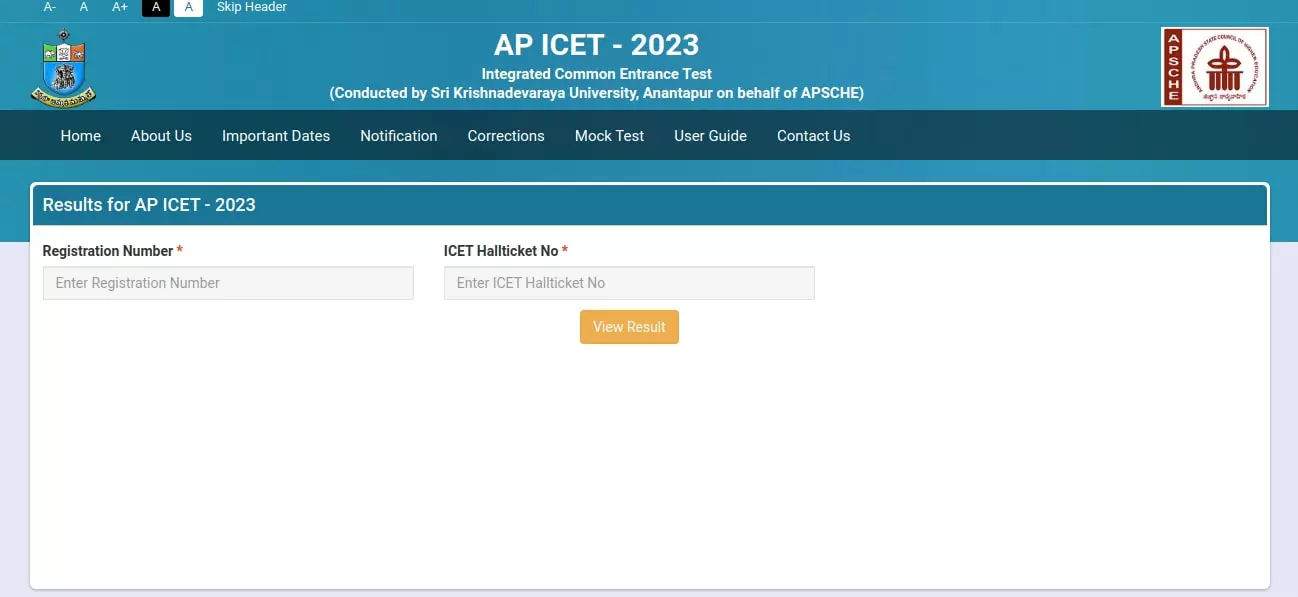Decrease font size using A- control

(x=49, y=7)
